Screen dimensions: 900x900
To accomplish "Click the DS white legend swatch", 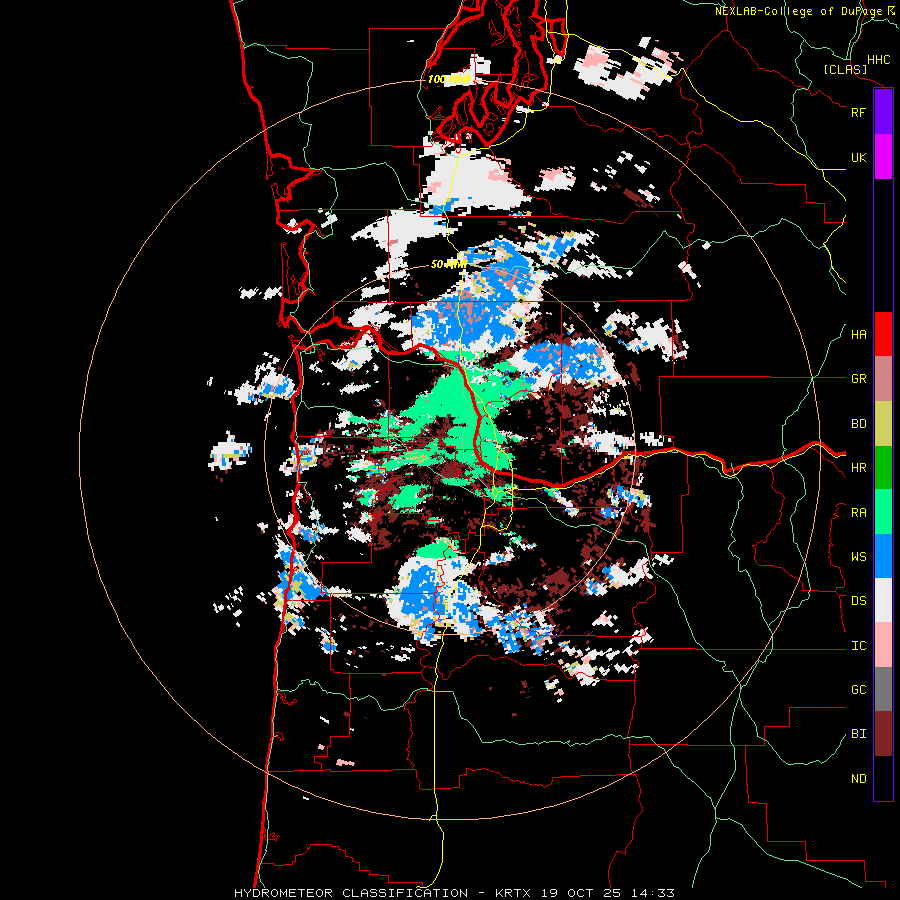I will (x=883, y=600).
